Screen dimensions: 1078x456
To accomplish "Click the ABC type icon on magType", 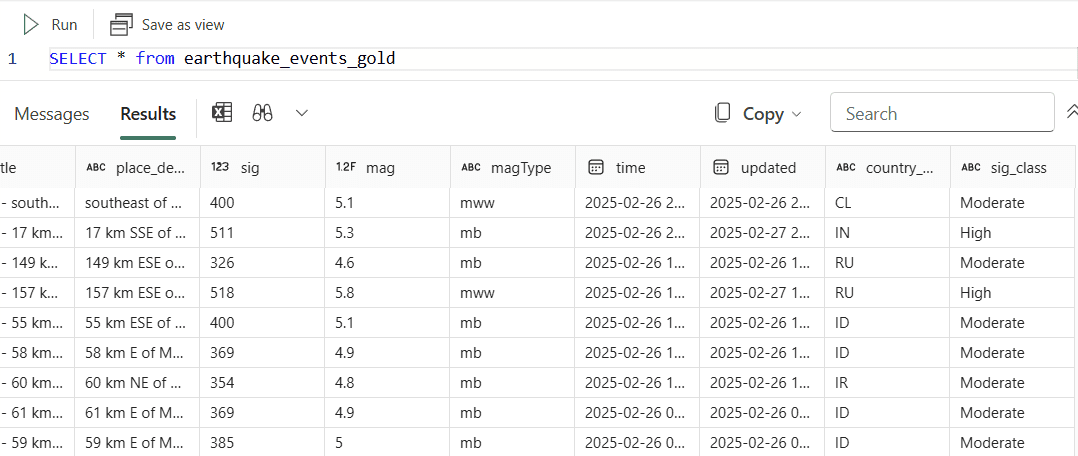I will 471,167.
